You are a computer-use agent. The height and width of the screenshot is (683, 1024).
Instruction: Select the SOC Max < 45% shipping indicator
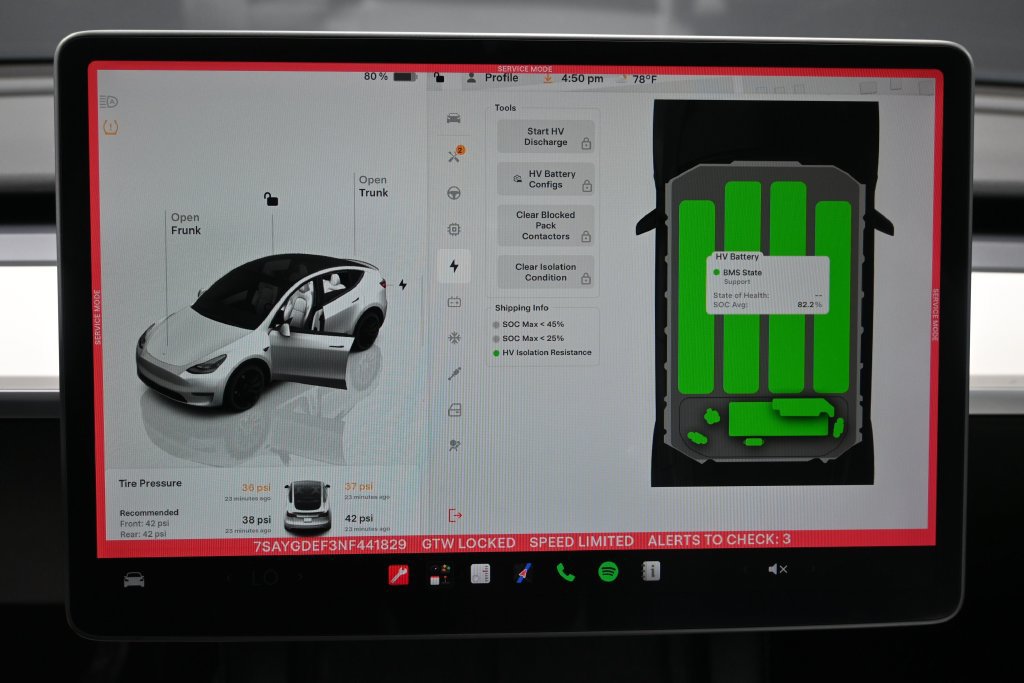tap(528, 324)
